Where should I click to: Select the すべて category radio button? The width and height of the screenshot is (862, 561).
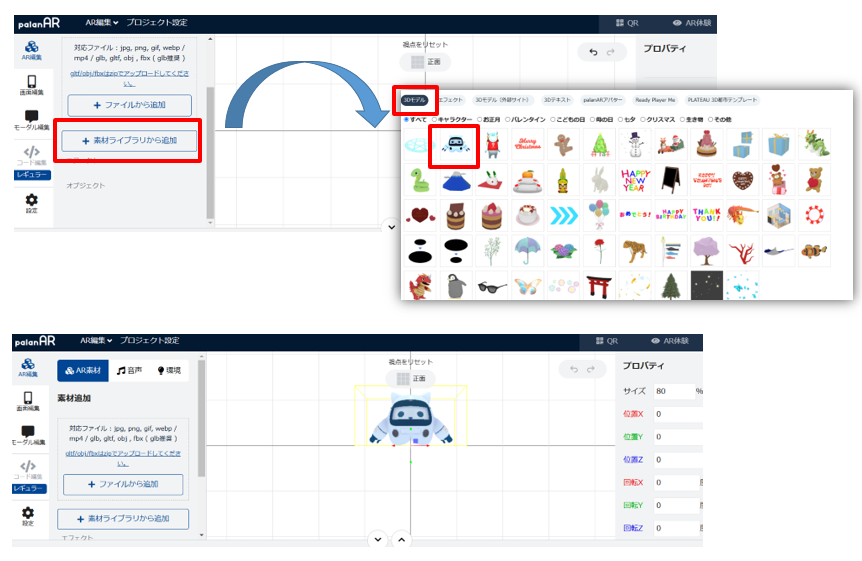(407, 119)
